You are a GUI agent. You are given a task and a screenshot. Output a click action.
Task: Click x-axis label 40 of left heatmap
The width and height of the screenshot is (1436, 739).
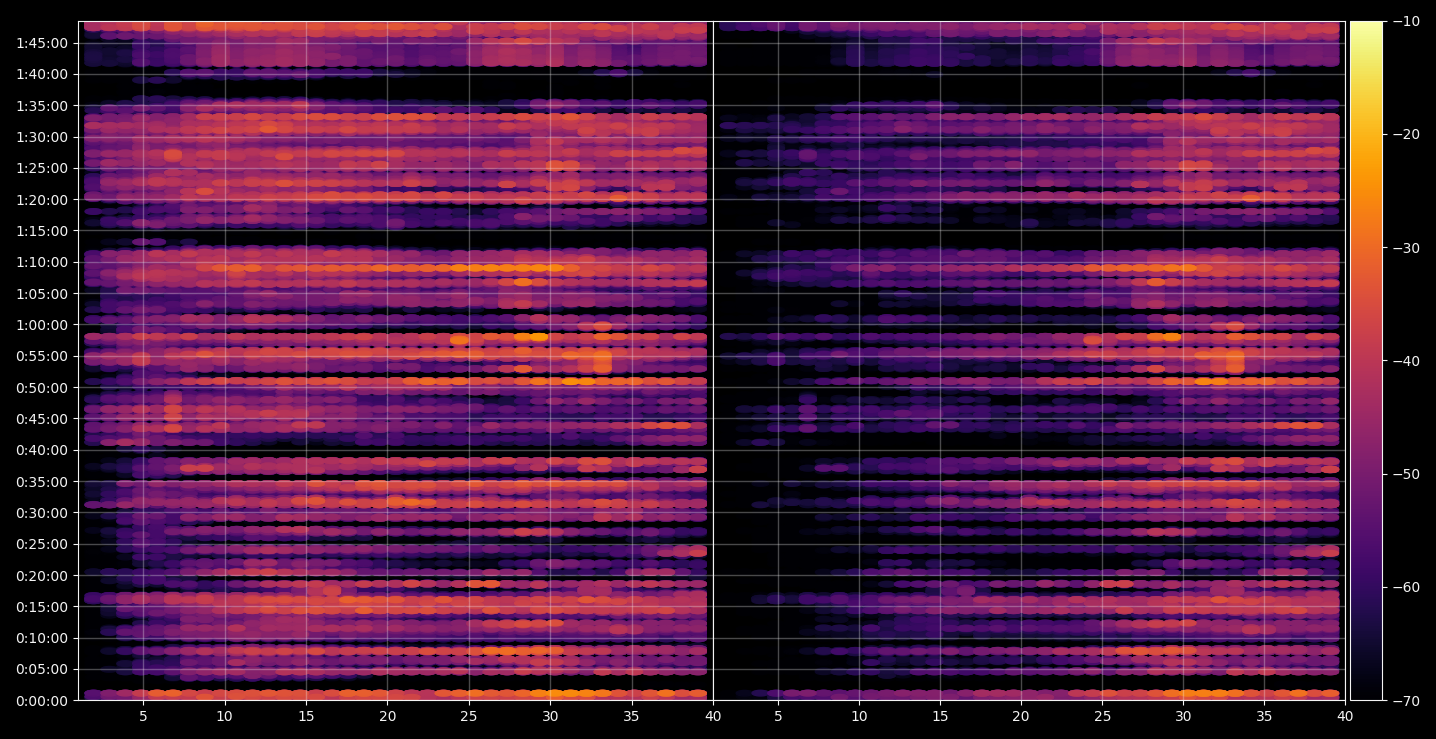tap(713, 716)
